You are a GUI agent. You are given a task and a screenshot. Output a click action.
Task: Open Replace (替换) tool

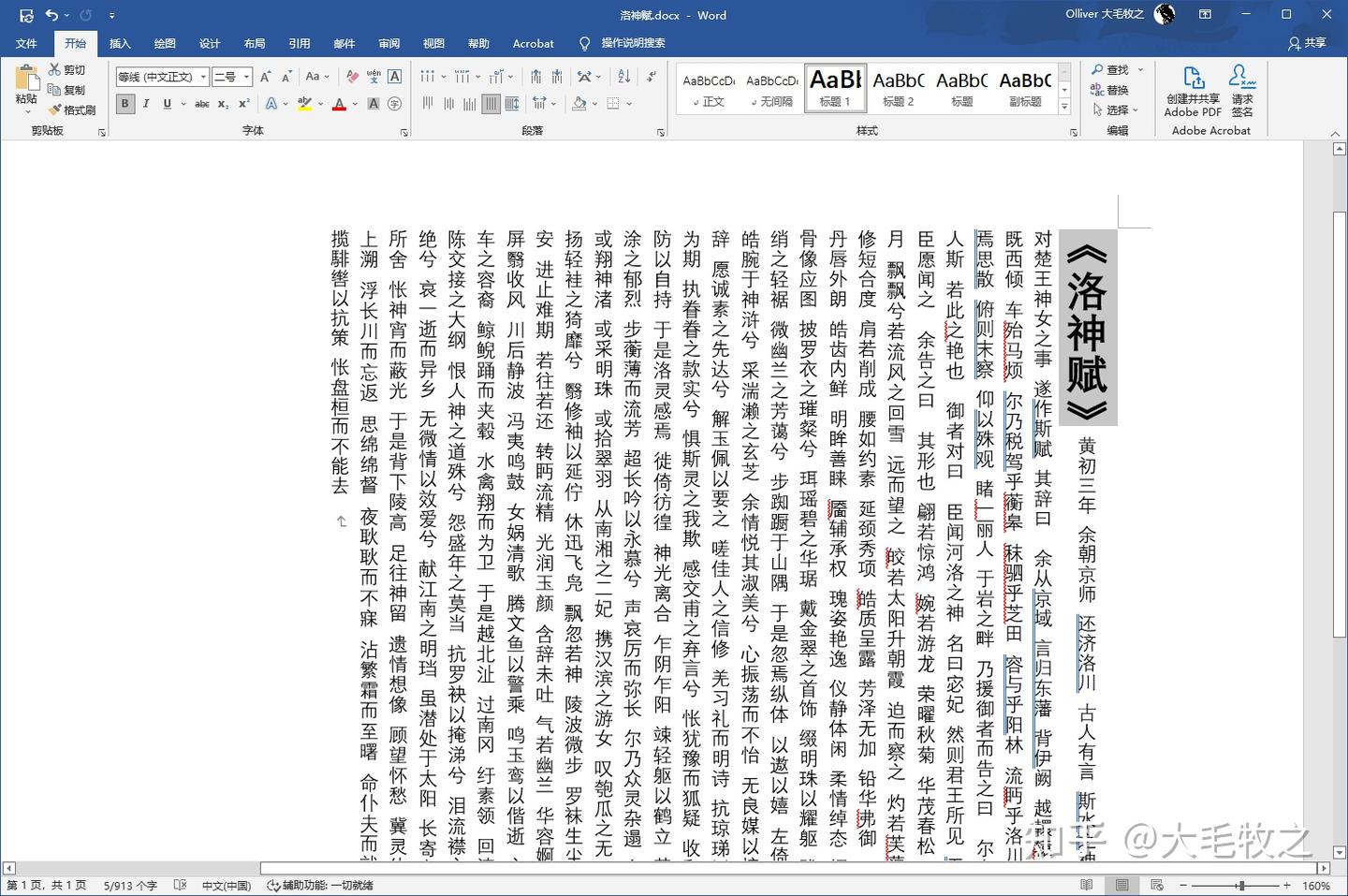[1110, 90]
